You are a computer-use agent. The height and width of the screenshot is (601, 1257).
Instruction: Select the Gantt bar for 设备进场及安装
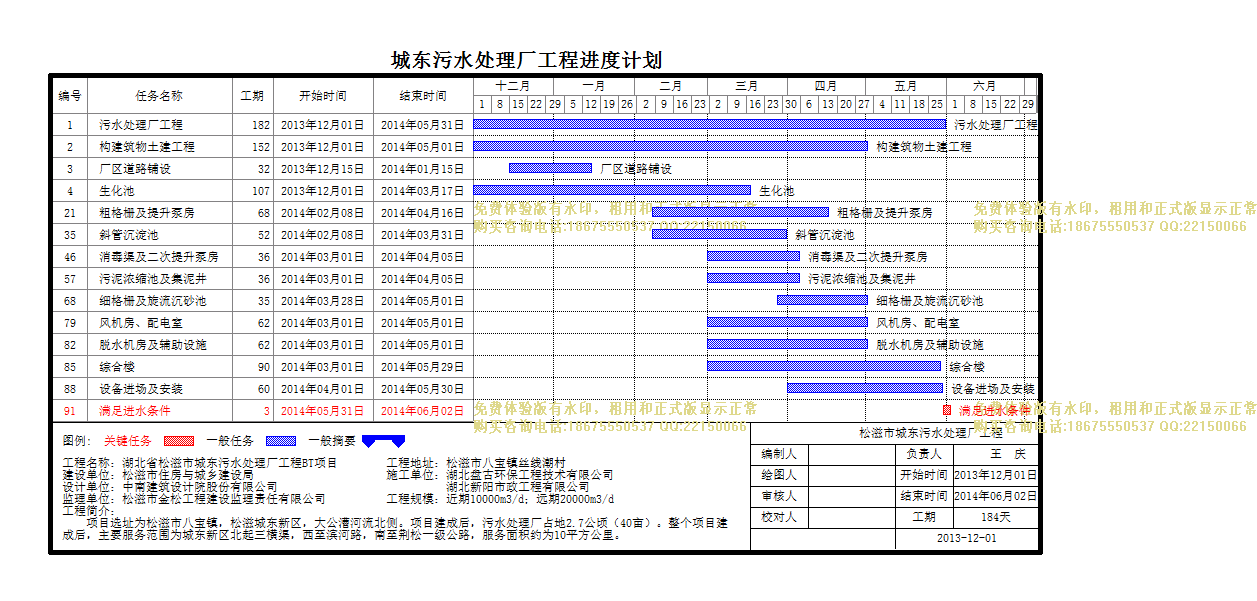pos(865,388)
